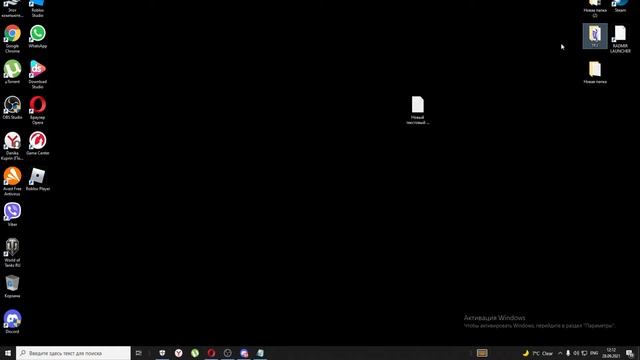Open the volume tray icon
This screenshot has height=360, width=640.
(x=576, y=353)
